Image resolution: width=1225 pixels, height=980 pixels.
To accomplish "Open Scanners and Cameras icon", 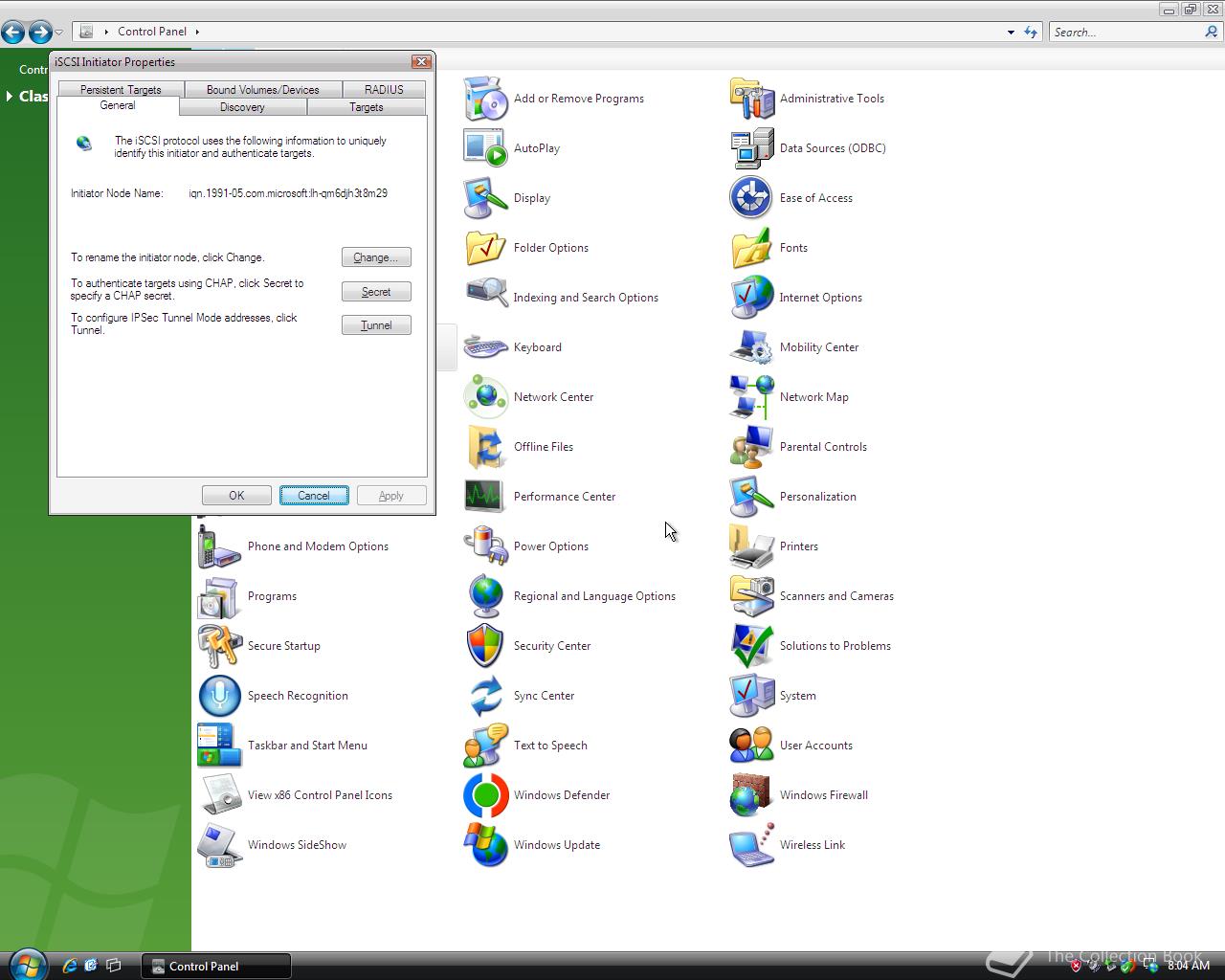I will pyautogui.click(x=751, y=596).
